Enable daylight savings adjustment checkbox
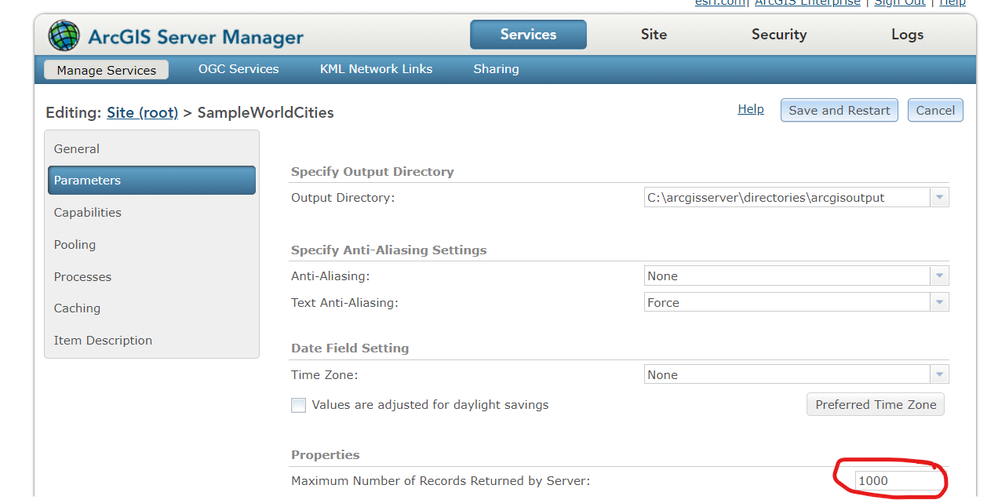 [298, 405]
